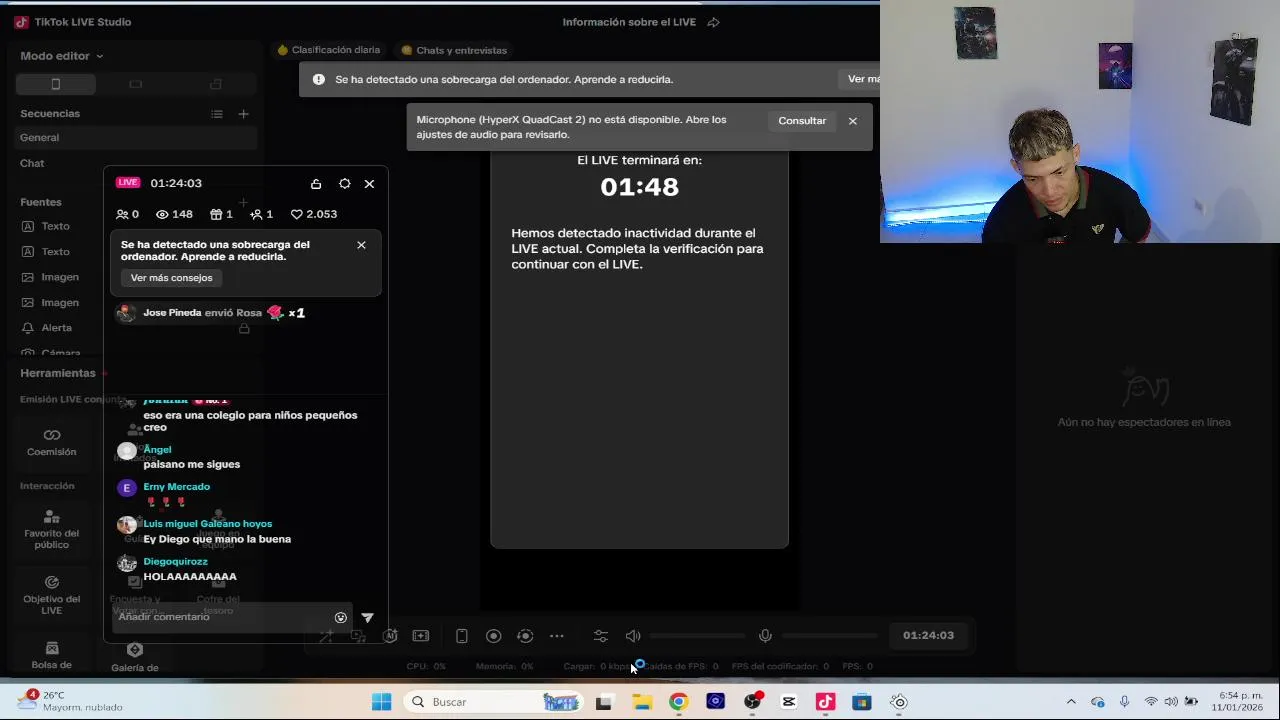1280x720 pixels.
Task: Open the audio mixer sliders icon
Action: click(600, 636)
